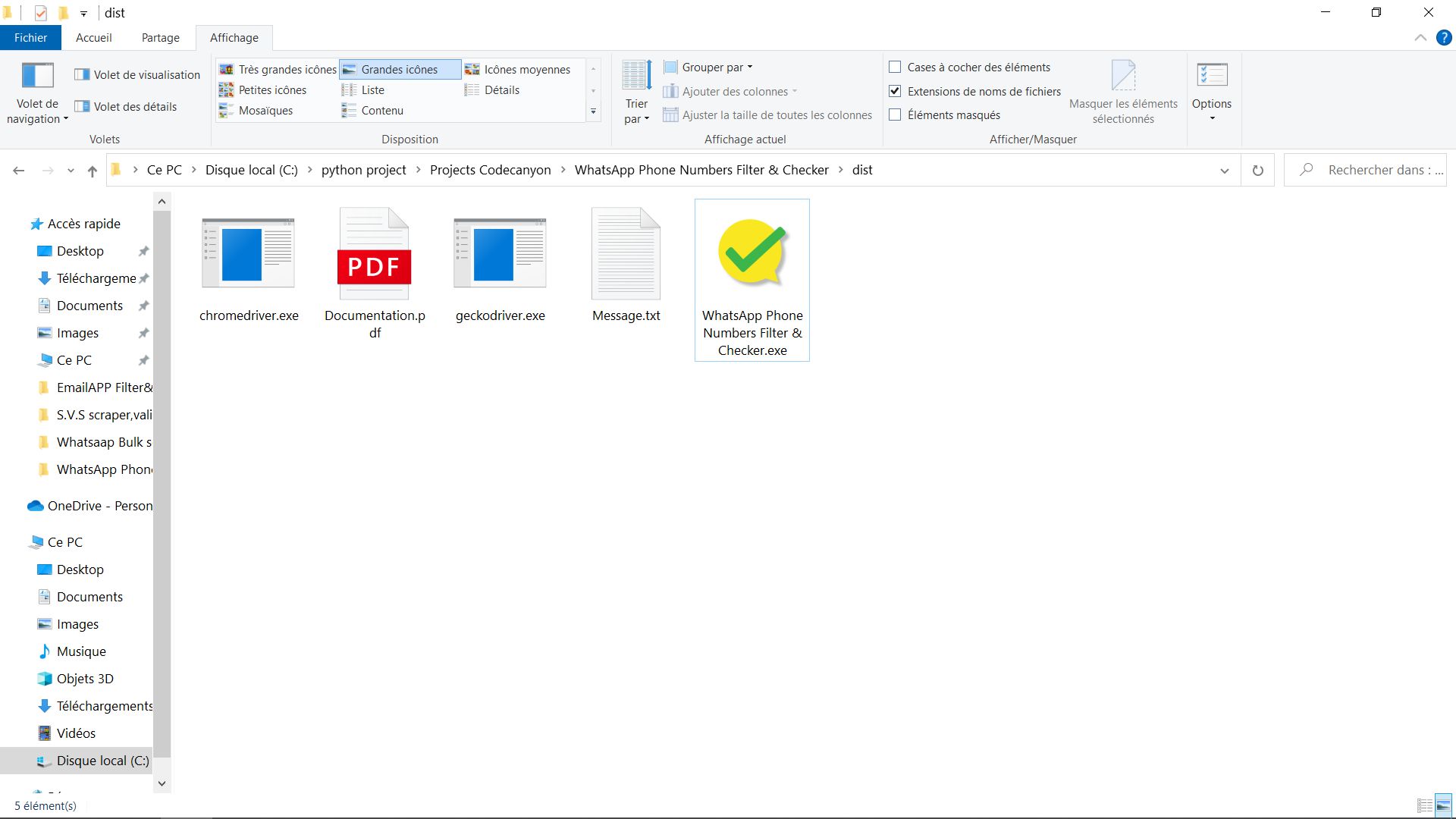The image size is (1456, 819).
Task: Switch to Mosaïques layout
Action: tap(256, 110)
